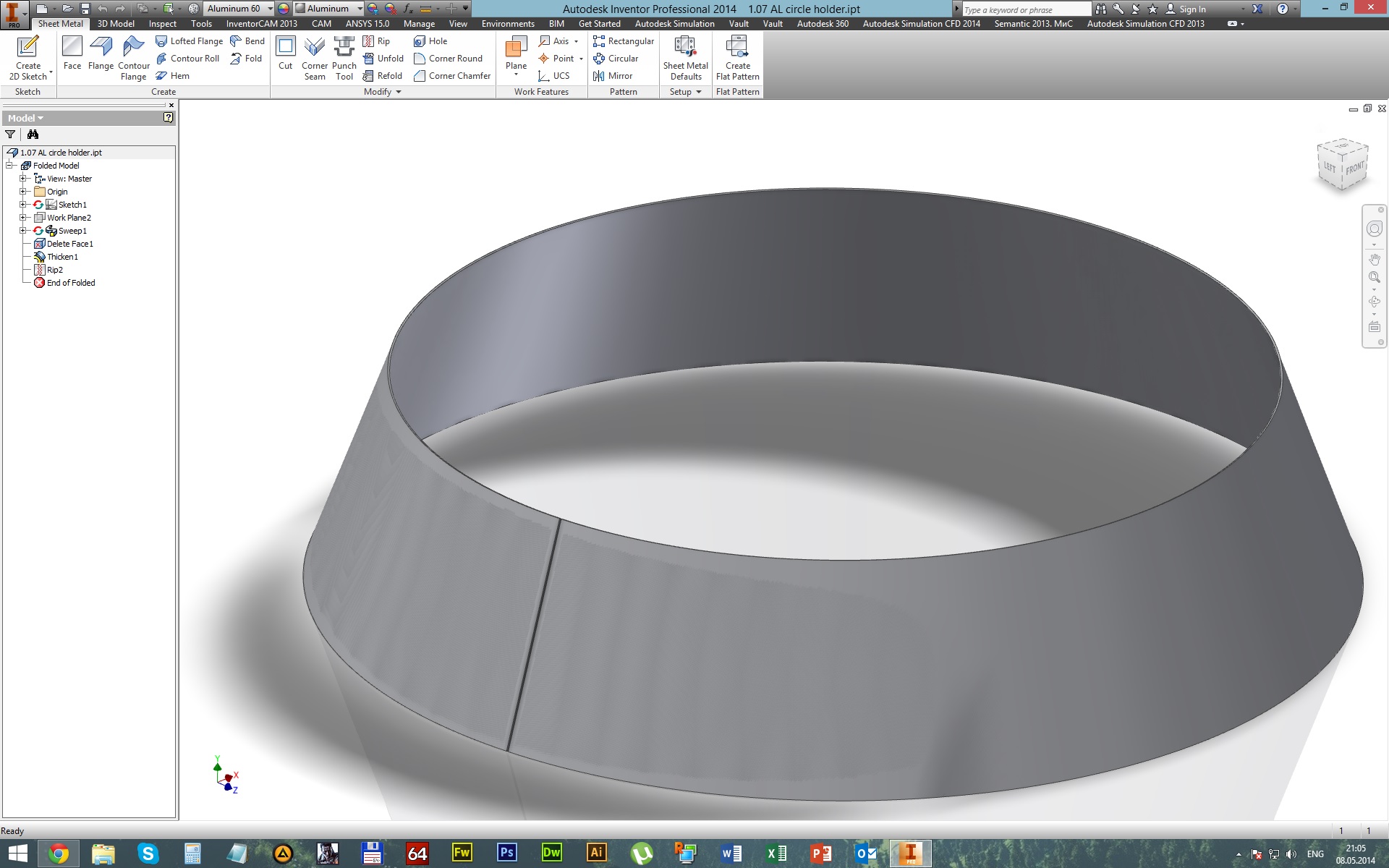1389x868 pixels.
Task: Click the Windows Start button
Action: (17, 854)
